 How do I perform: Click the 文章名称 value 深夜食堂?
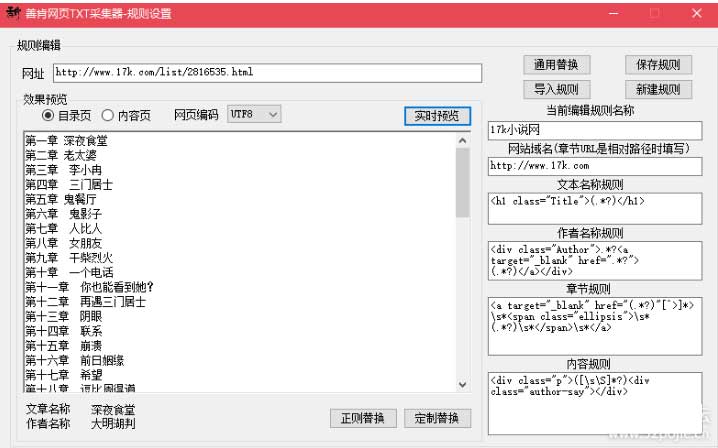[113, 410]
